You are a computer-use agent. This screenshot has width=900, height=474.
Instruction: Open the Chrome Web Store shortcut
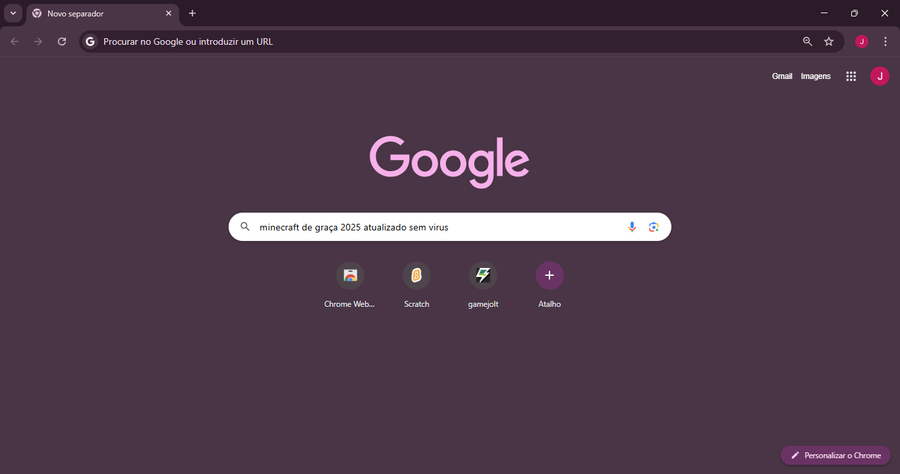tap(350, 286)
